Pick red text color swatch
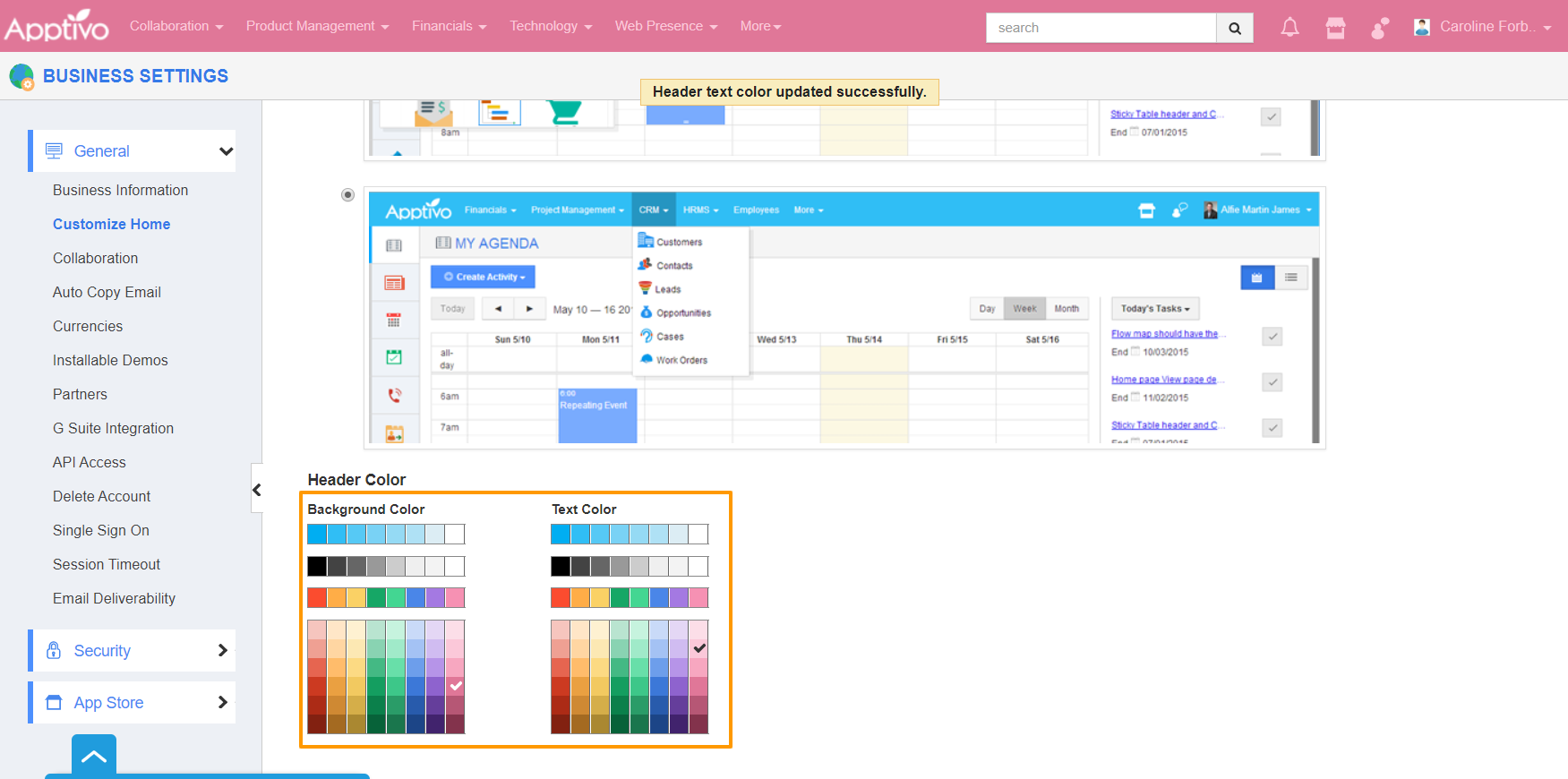 pos(561,597)
